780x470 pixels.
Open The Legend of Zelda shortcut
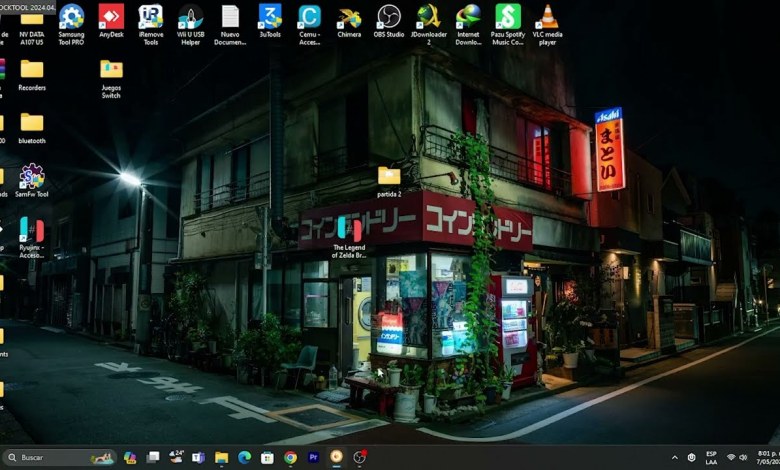coord(349,230)
